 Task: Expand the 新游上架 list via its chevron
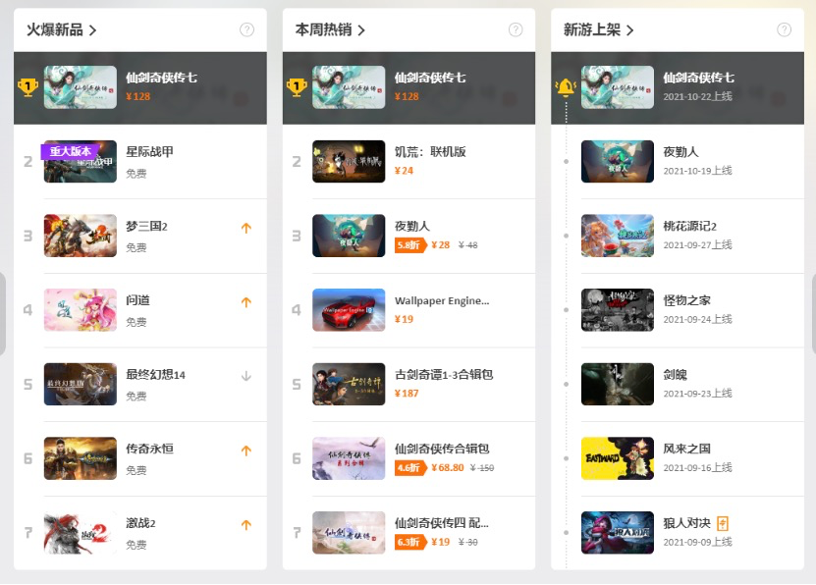tap(630, 30)
